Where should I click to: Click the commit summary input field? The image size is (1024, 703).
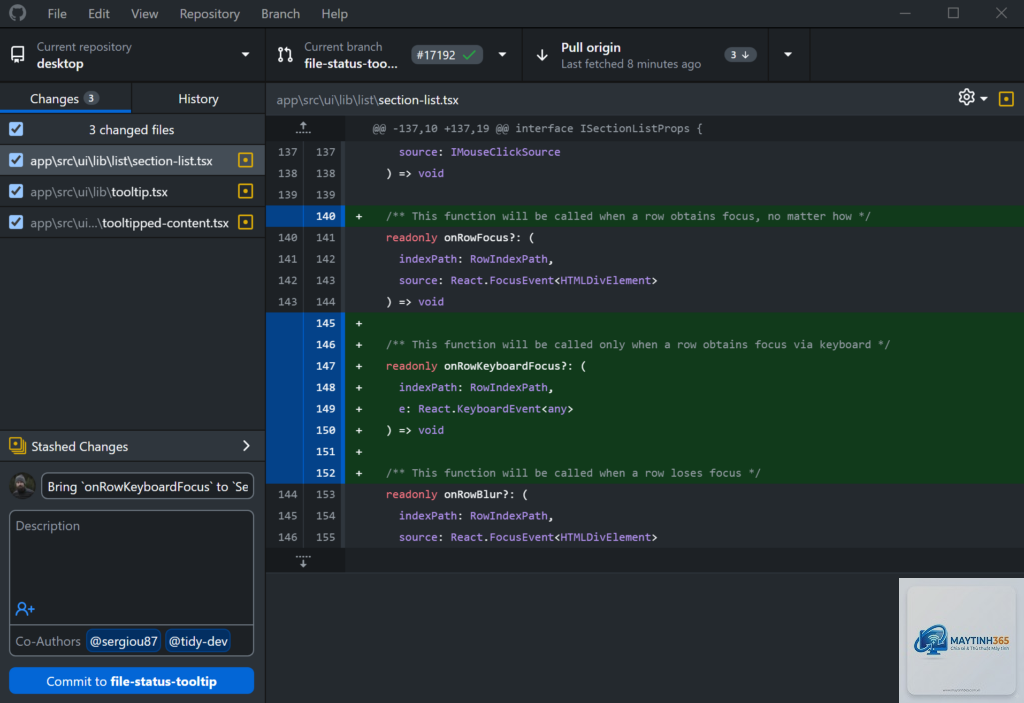(x=148, y=486)
